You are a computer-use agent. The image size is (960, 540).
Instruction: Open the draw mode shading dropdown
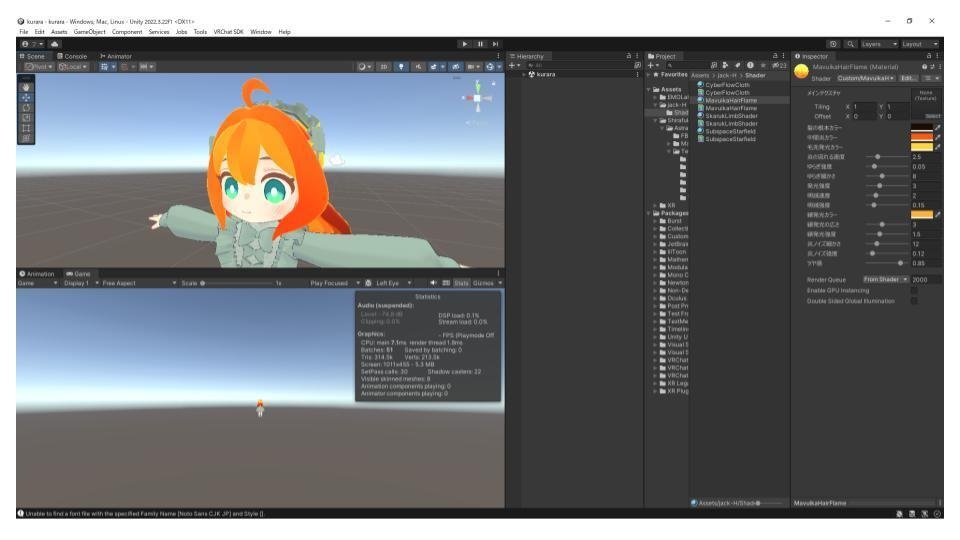tap(364, 67)
